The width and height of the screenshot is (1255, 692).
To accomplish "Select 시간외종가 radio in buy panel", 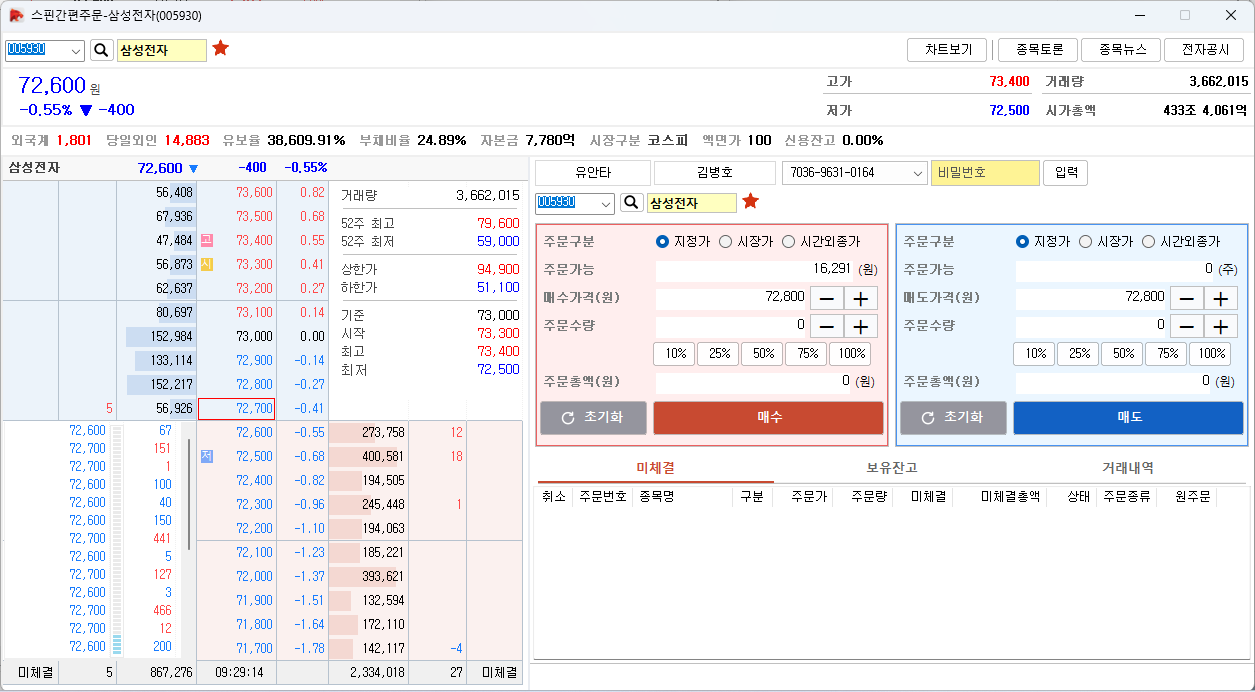I will click(789, 241).
